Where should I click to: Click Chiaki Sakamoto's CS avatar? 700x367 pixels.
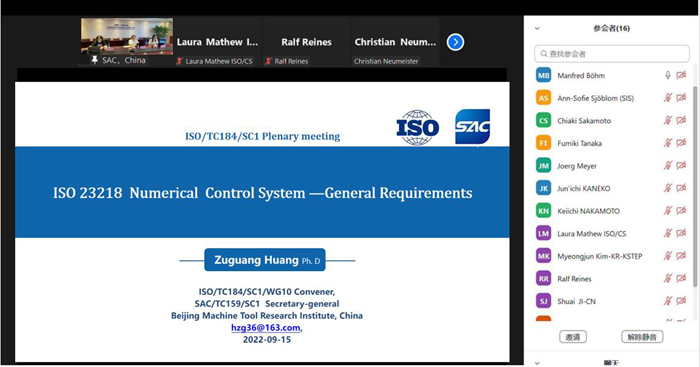coord(543,121)
